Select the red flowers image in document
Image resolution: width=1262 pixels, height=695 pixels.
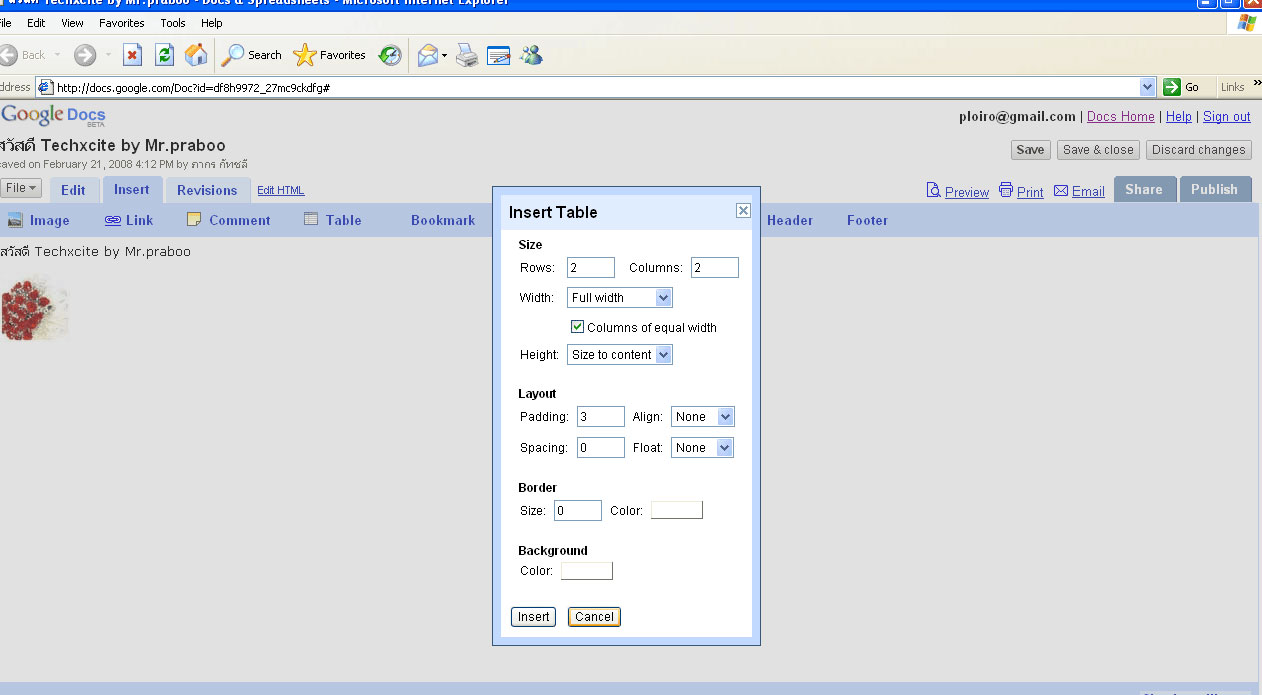34,307
